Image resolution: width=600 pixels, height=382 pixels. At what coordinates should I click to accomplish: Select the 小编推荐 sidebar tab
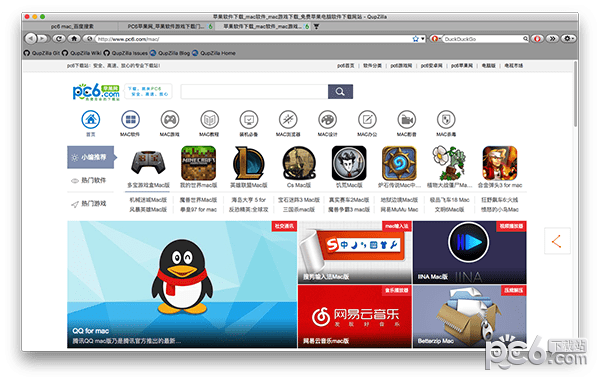90,157
